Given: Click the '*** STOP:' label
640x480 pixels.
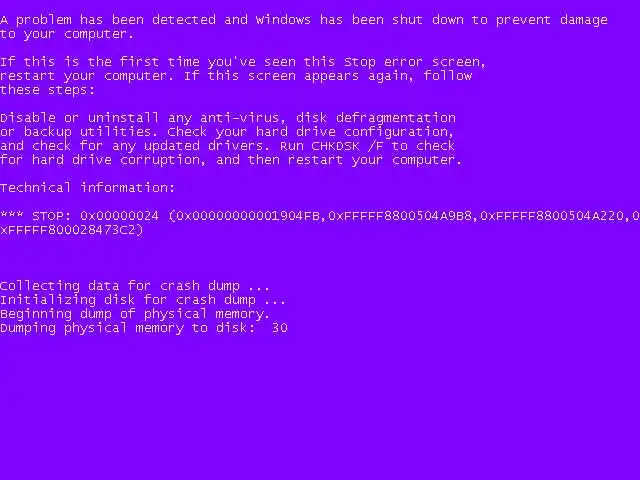Looking at the screenshot, I should [36, 216].
